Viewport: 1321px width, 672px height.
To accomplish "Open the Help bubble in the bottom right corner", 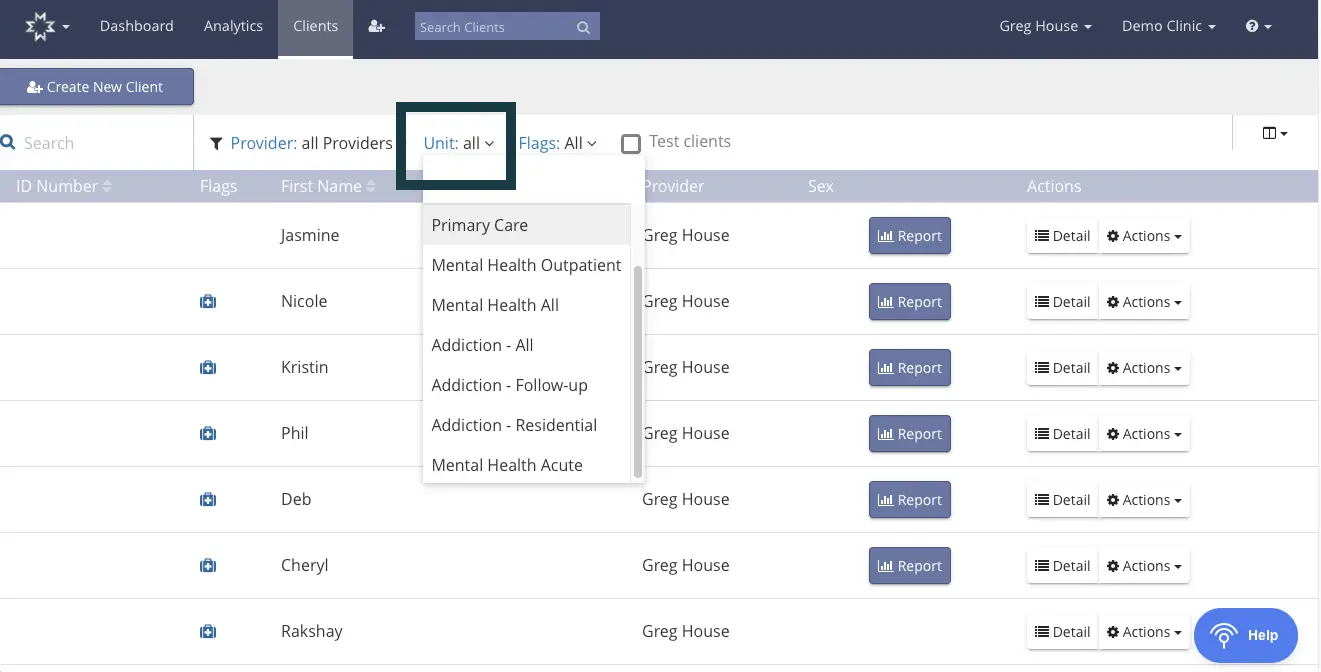I will click(1245, 635).
